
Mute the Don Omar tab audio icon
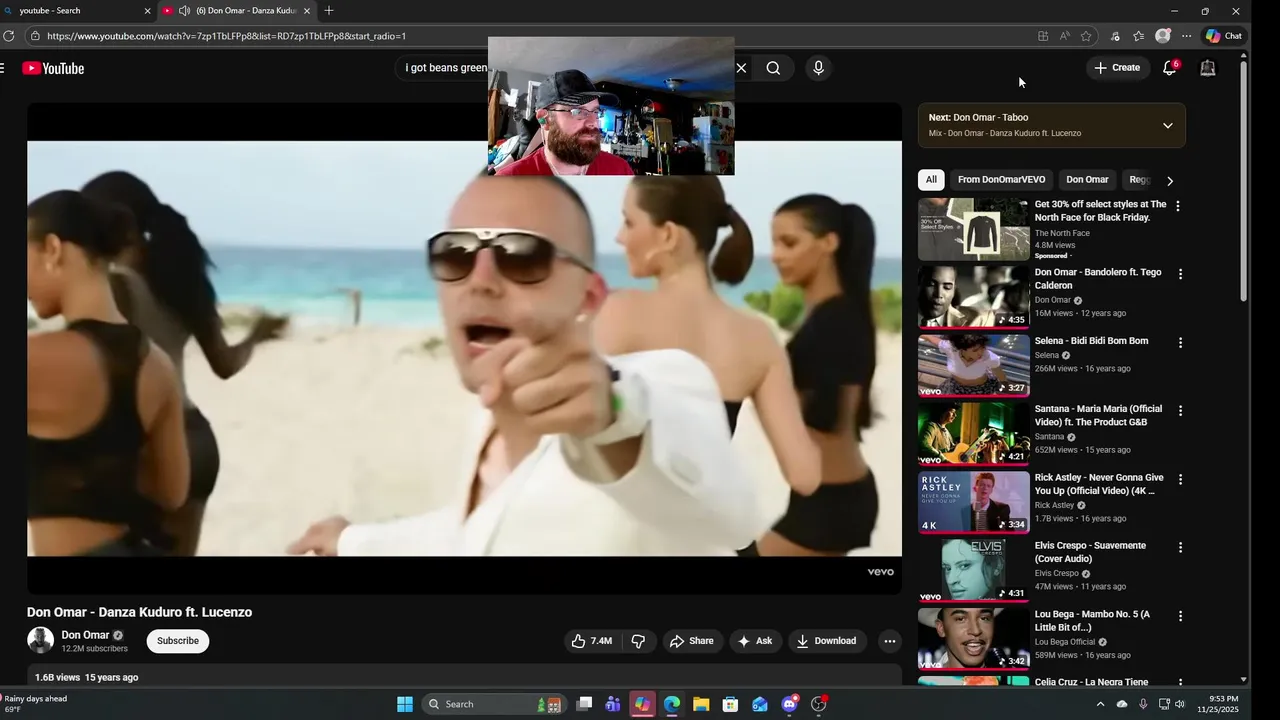184,11
